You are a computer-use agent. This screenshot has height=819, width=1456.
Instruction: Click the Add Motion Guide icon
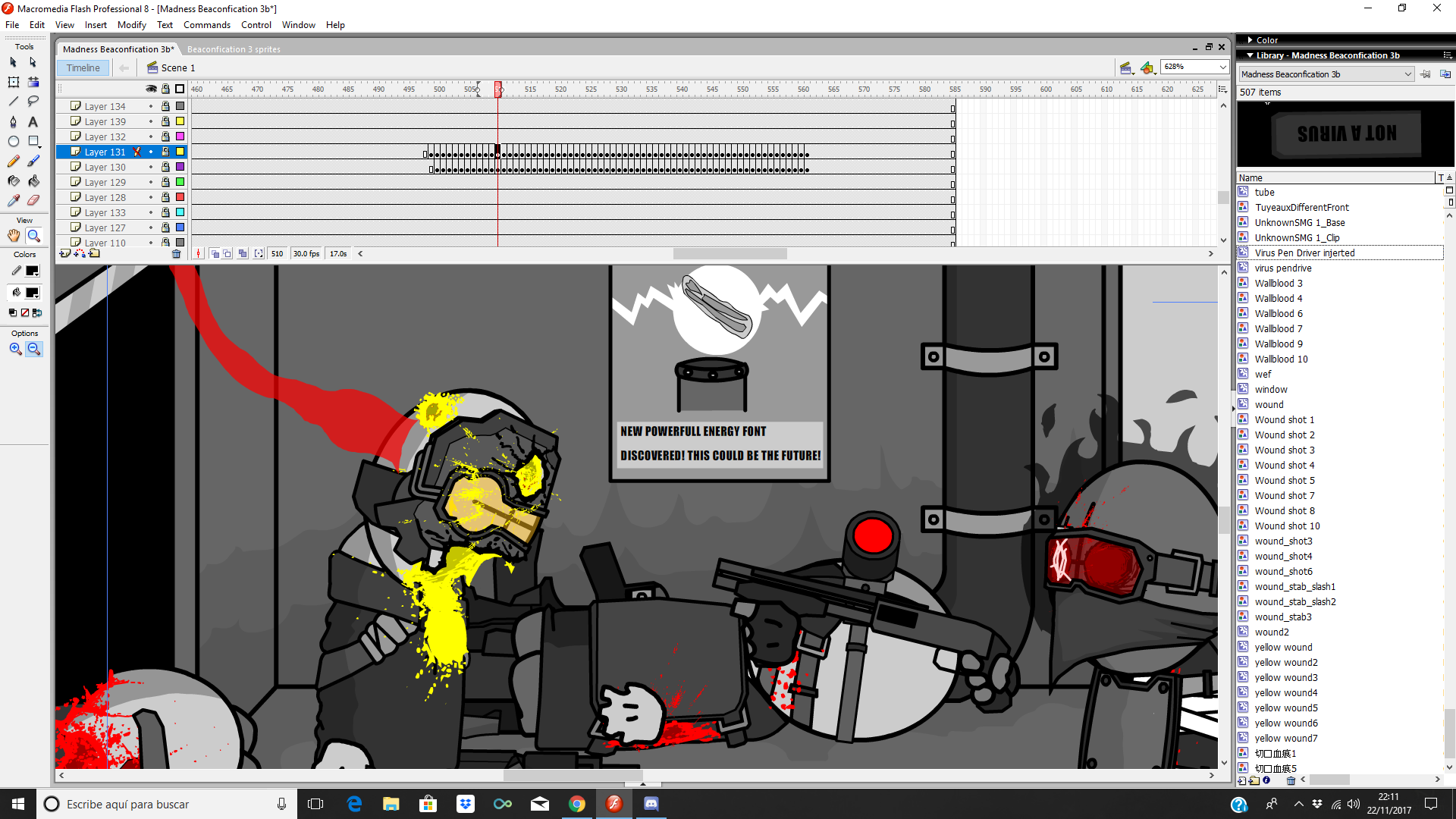pyautogui.click(x=80, y=253)
